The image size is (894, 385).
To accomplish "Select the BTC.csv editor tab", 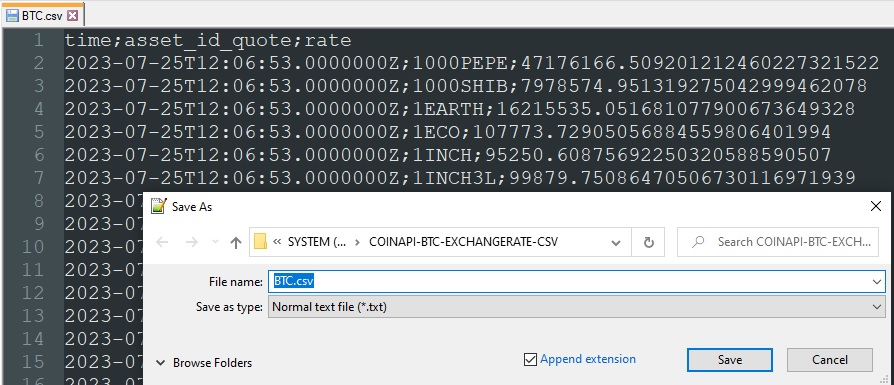I will coord(42,14).
